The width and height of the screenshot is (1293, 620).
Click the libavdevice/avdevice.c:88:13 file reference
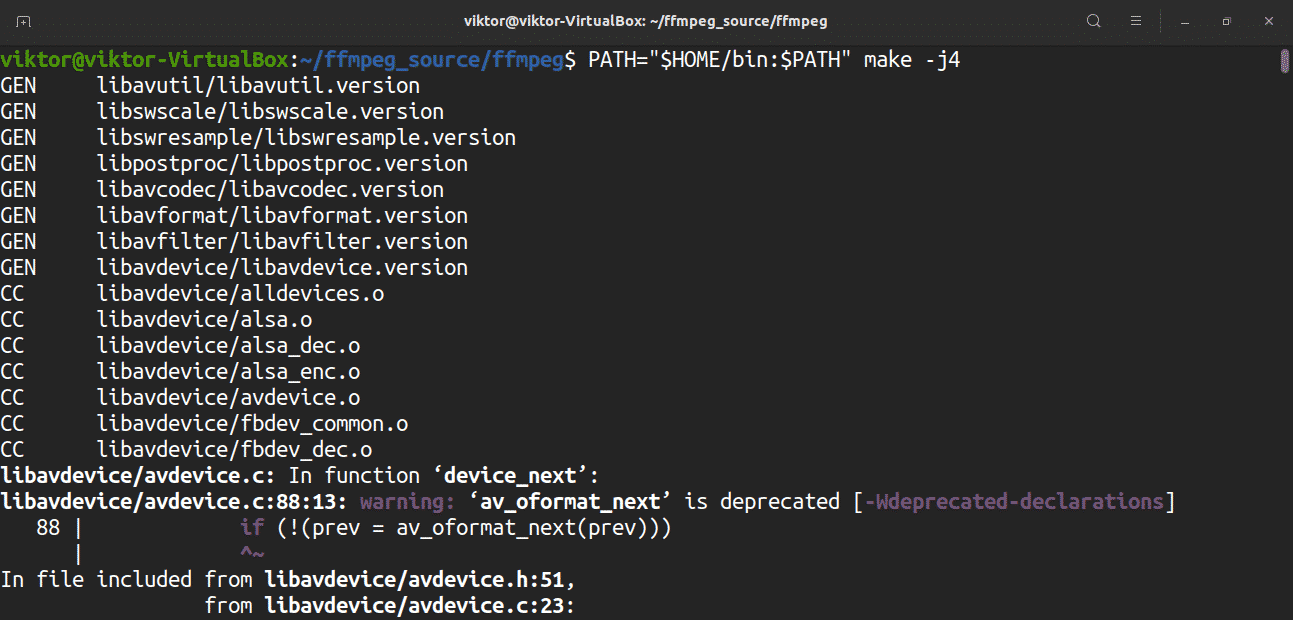coord(175,502)
